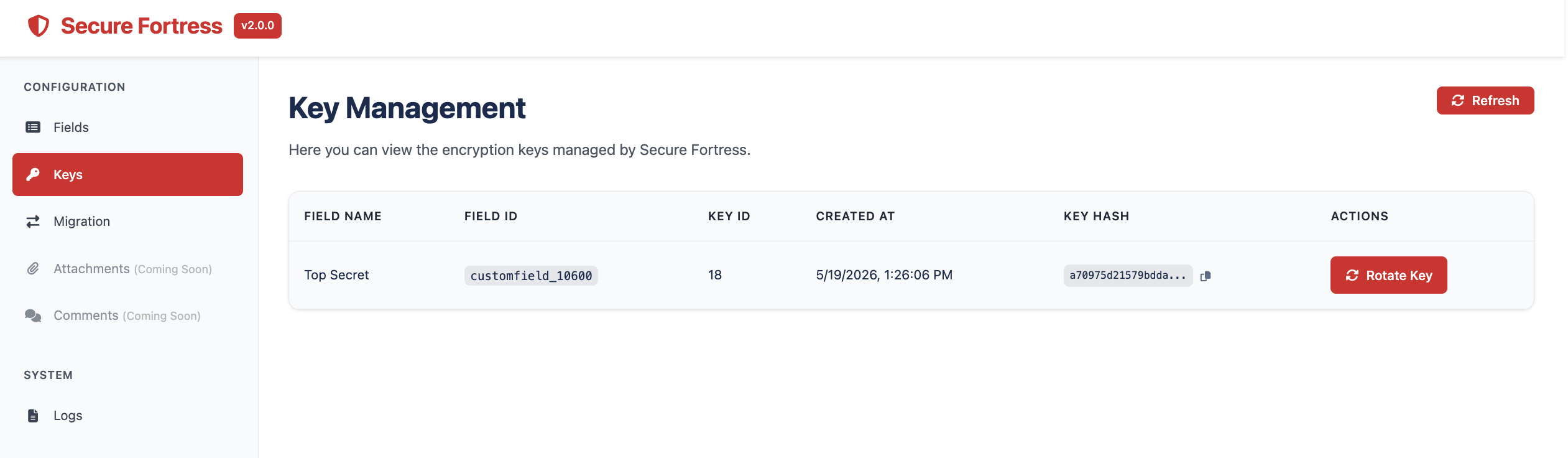The width and height of the screenshot is (1568, 458).
Task: Select Comments (Coming Soon) item
Action: (127, 315)
